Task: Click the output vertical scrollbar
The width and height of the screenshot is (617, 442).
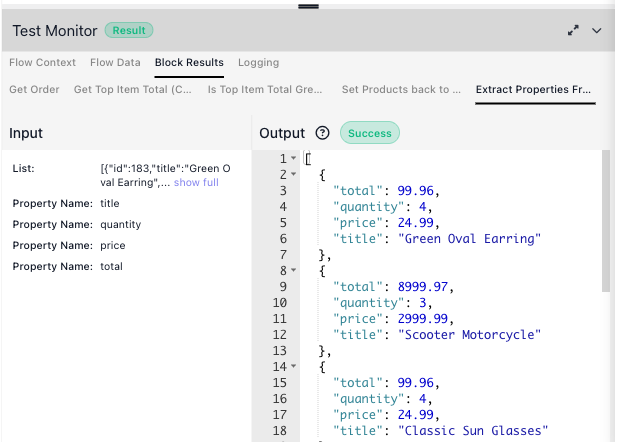Action: 606,221
